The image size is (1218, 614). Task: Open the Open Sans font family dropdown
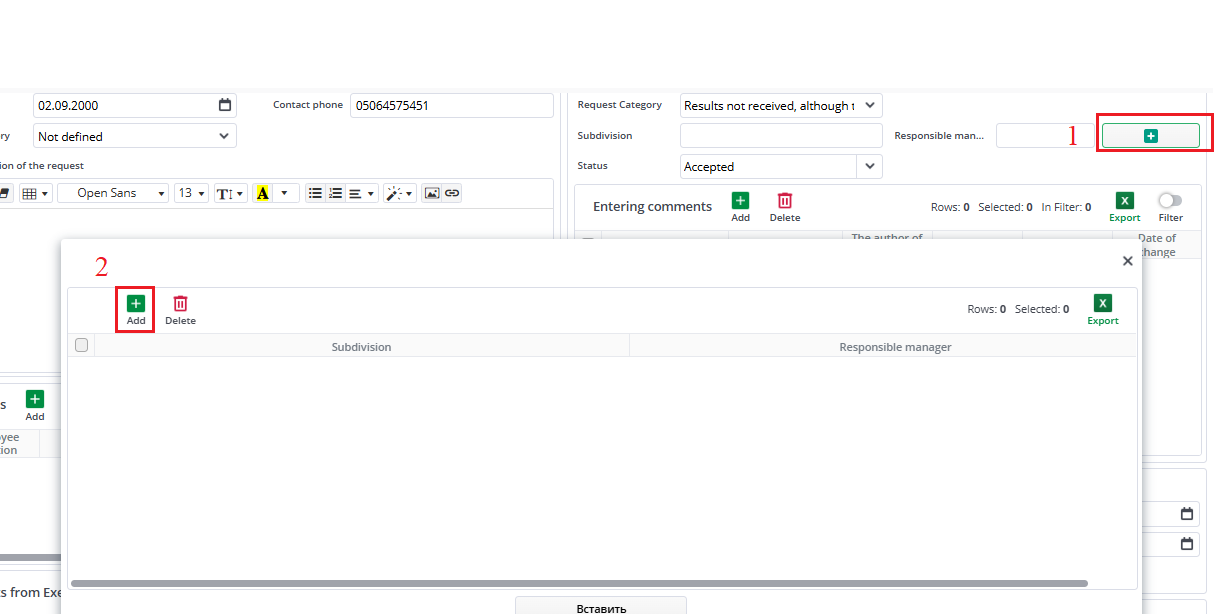click(x=113, y=193)
